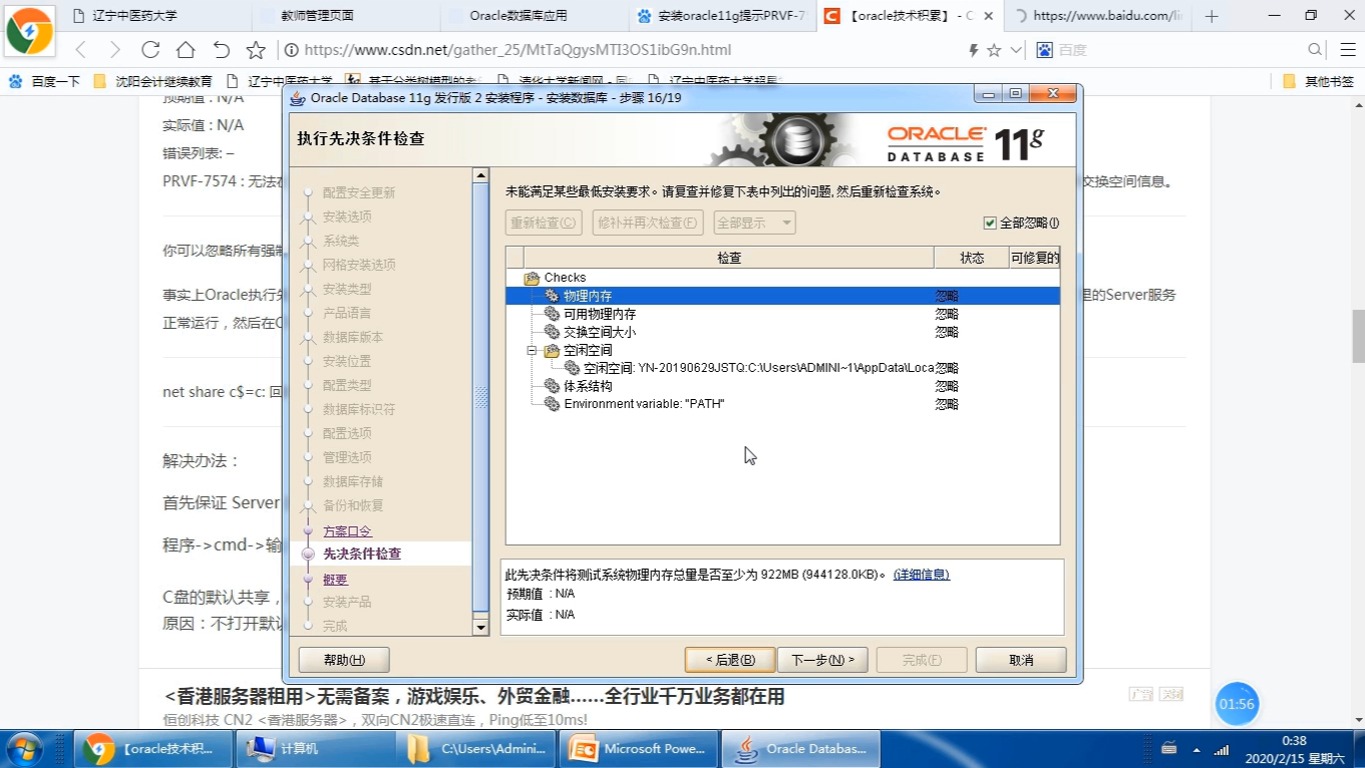Screen dimensions: 1365x768
Task: Reload the page with the refresh icon
Action: 150,50
